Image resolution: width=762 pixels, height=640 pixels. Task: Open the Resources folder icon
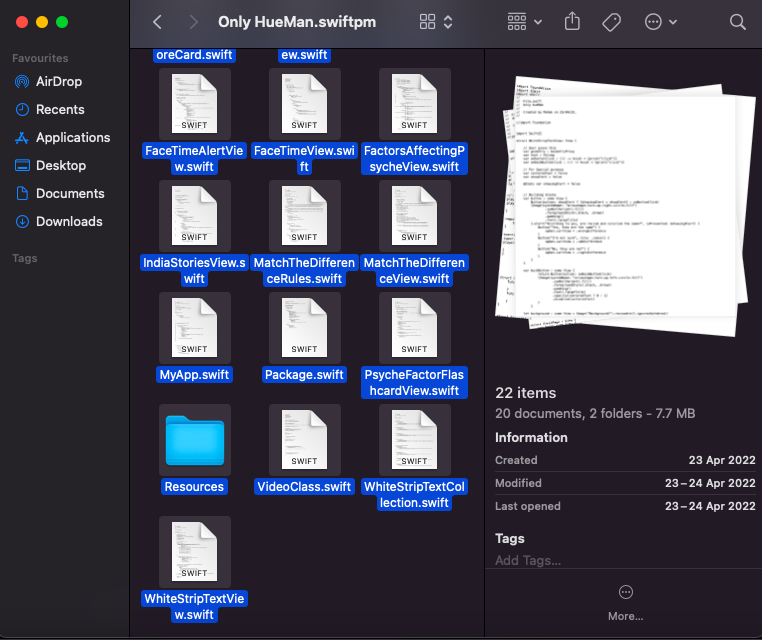(194, 440)
